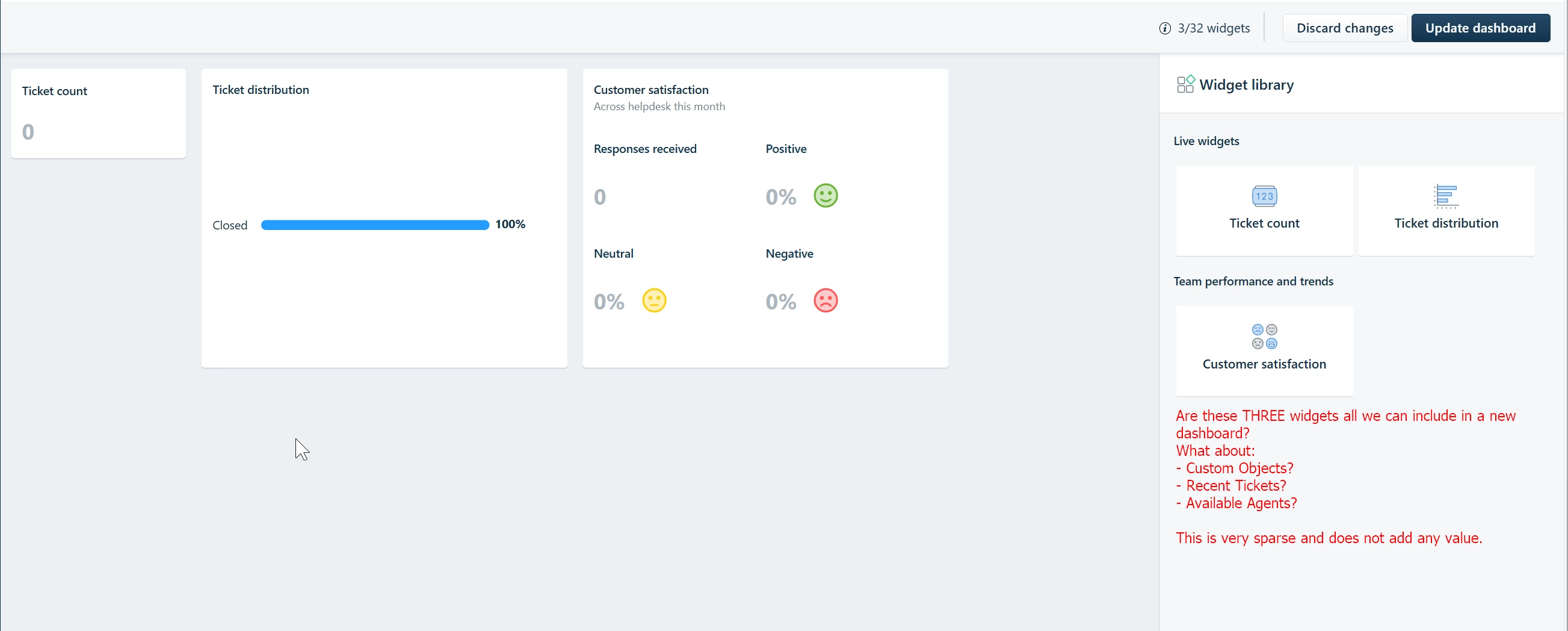Click the Negative 0% value

point(780,301)
